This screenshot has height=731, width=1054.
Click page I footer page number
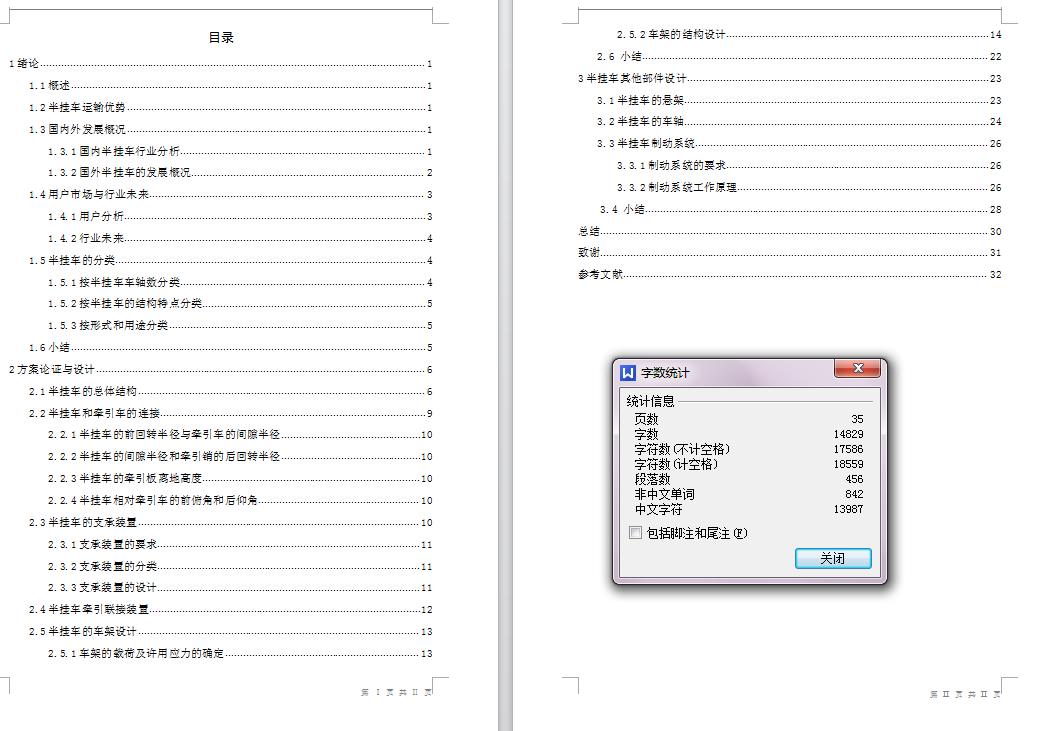(x=395, y=692)
